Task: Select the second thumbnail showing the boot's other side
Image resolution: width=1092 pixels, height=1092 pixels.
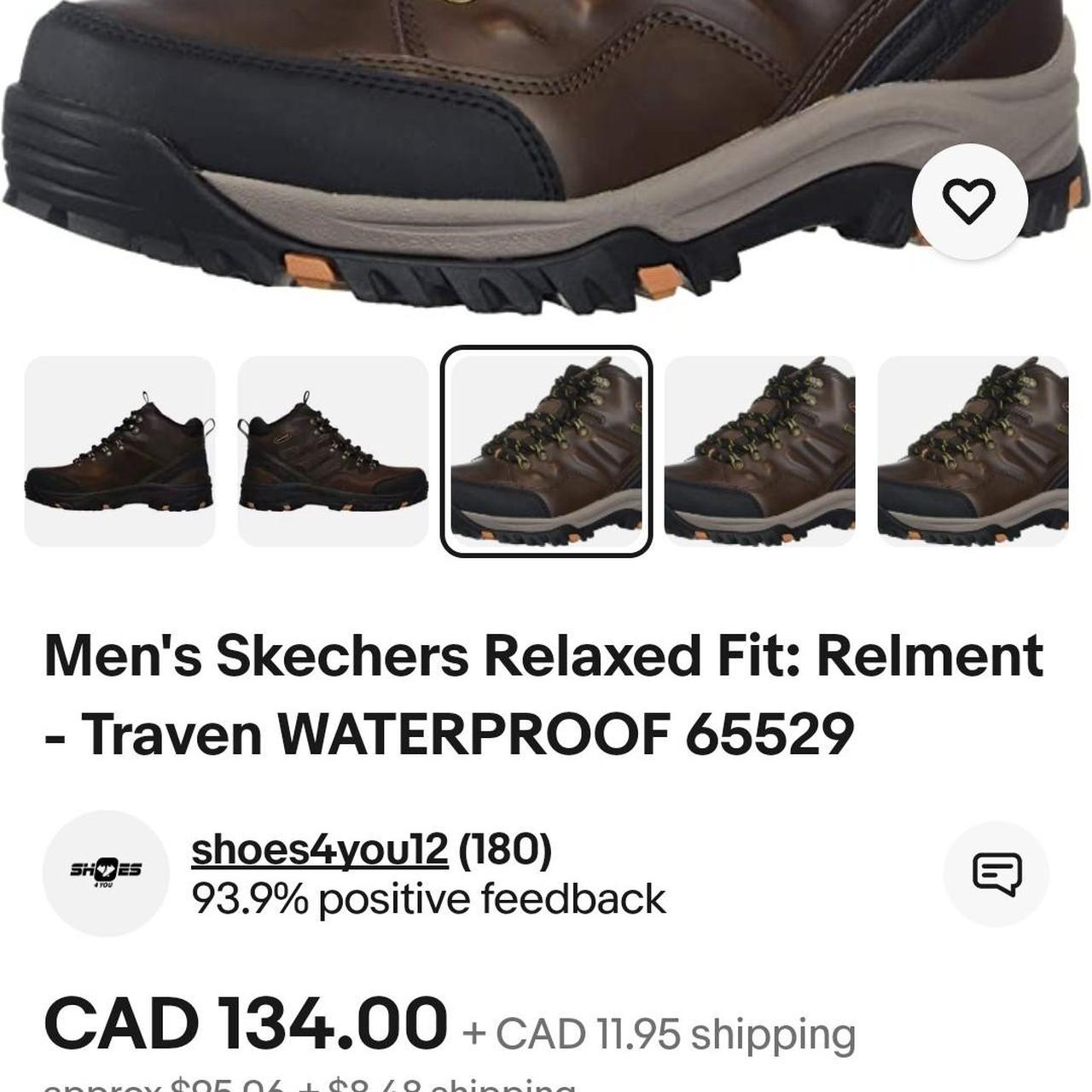Action: click(x=333, y=451)
